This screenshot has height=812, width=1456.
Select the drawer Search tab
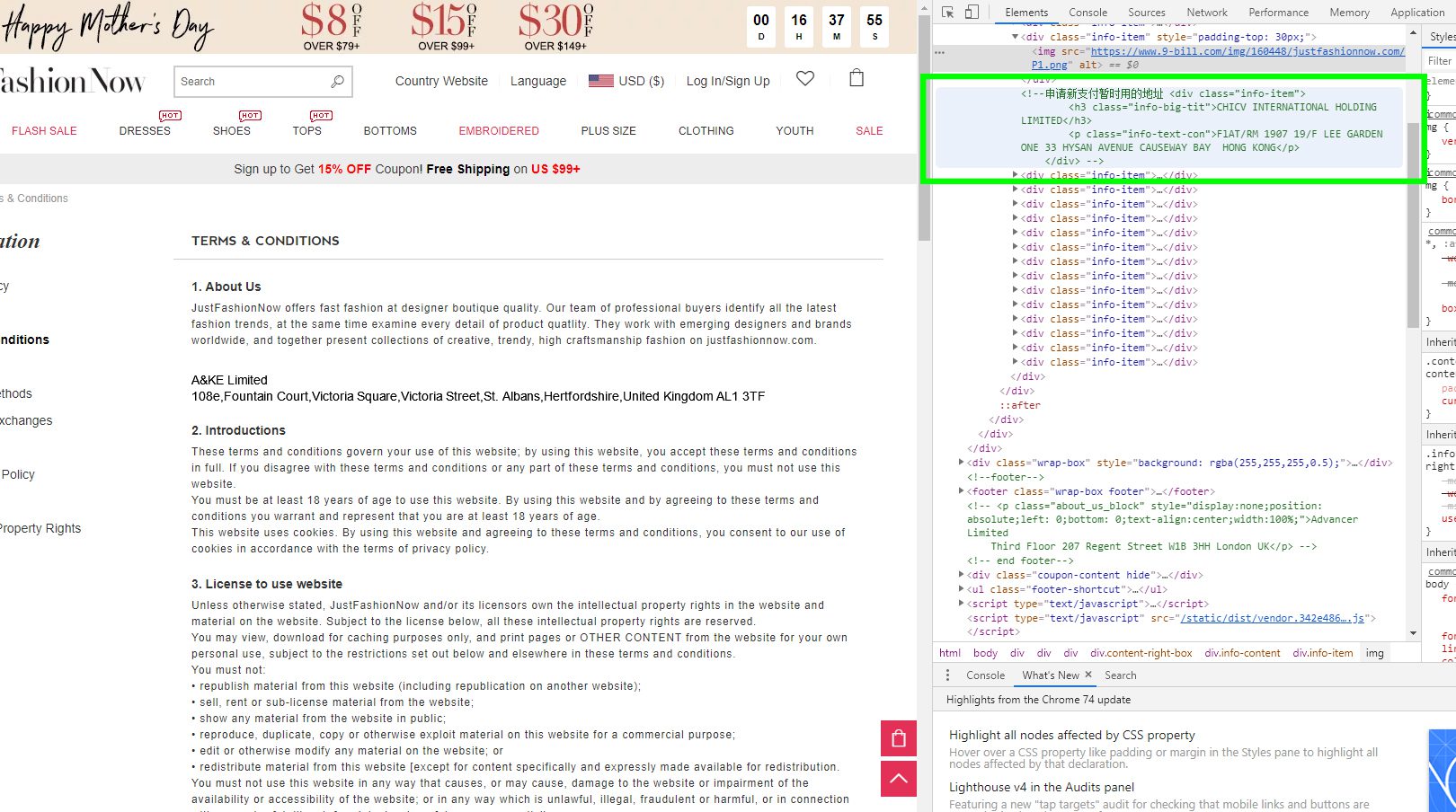(1120, 675)
